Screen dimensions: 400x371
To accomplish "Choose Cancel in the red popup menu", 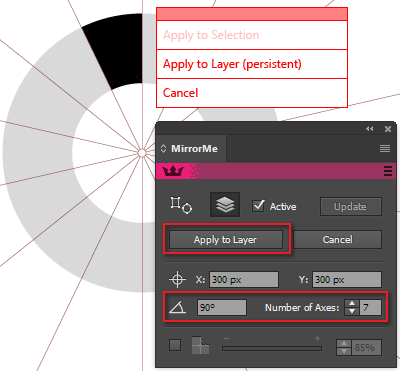I will (x=252, y=93).
